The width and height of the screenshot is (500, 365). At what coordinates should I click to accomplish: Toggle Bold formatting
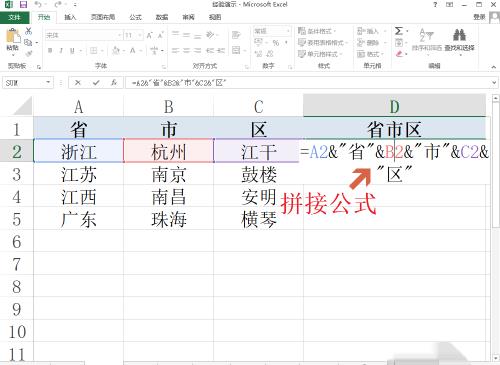pos(50,51)
